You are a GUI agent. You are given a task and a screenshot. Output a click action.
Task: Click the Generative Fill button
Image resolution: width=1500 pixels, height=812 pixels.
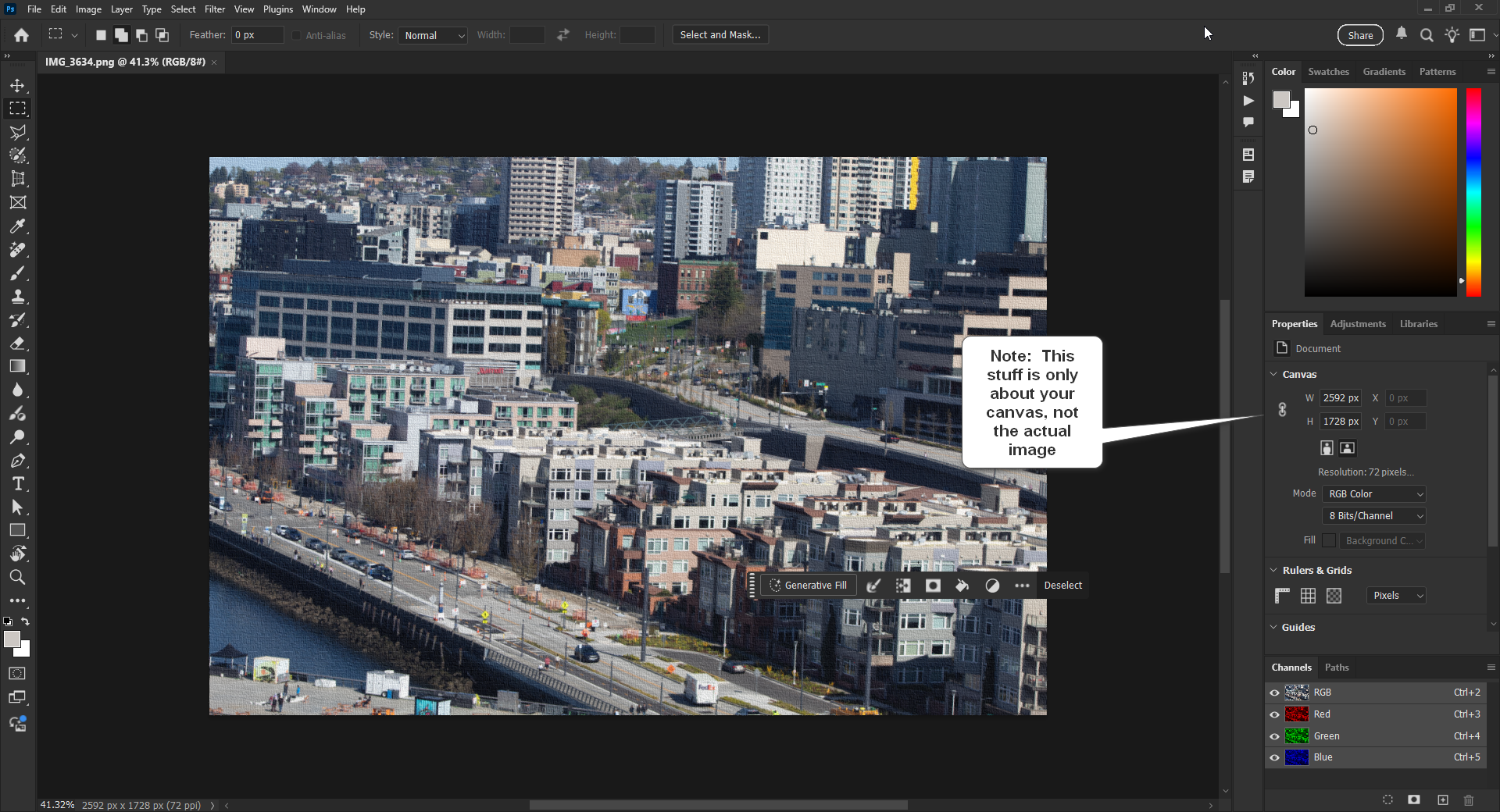809,585
